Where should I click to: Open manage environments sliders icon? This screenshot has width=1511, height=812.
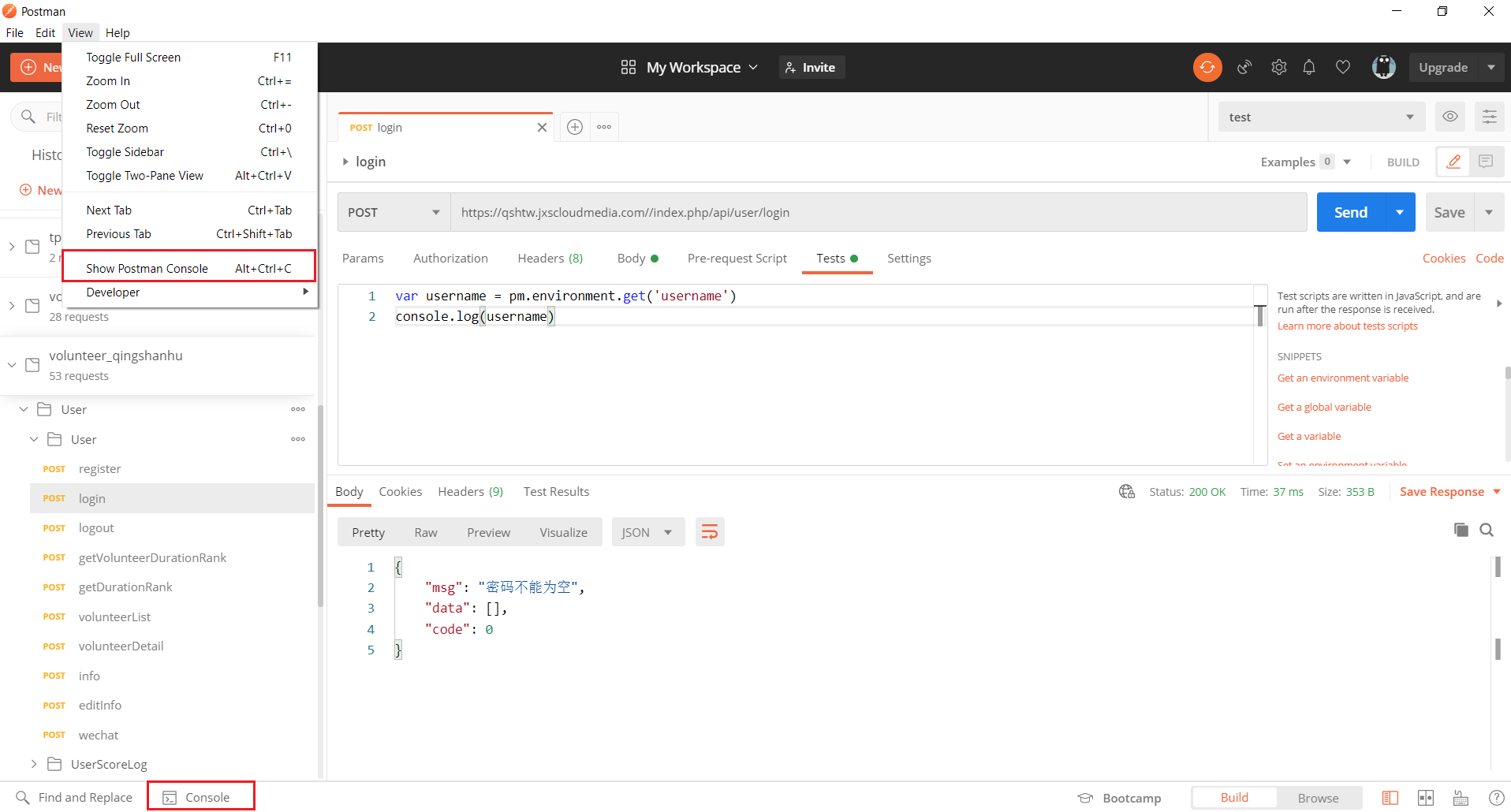click(x=1489, y=117)
